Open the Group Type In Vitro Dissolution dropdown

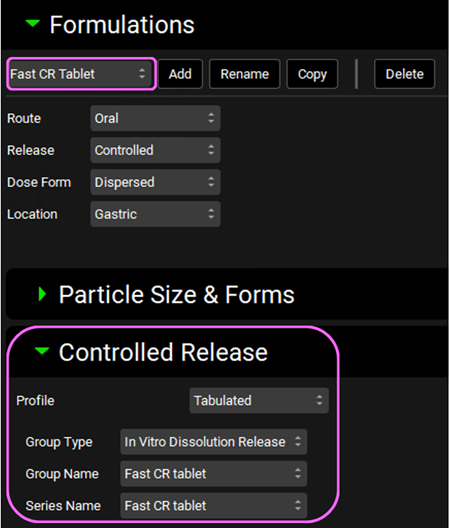tap(214, 442)
